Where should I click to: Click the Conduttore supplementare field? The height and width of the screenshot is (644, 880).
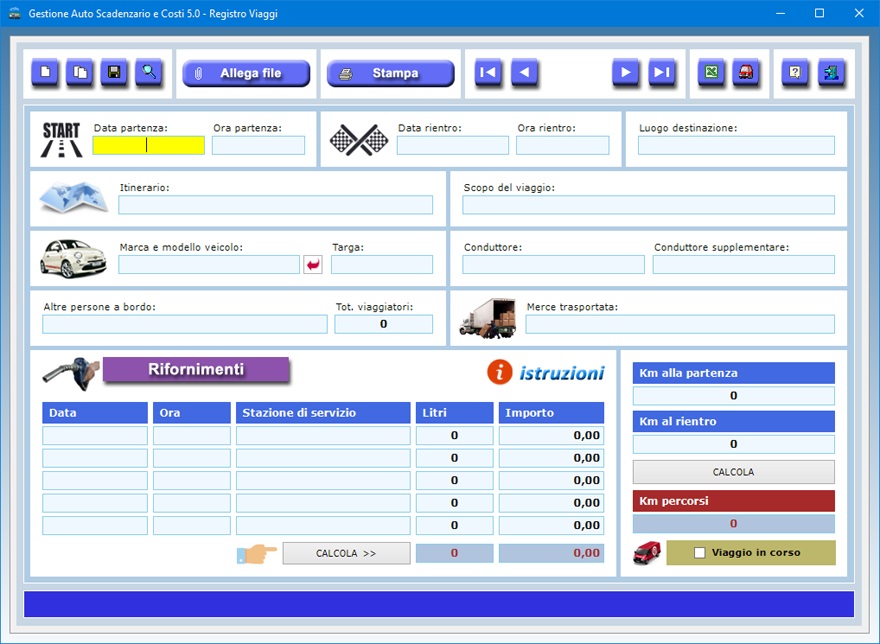click(x=744, y=264)
